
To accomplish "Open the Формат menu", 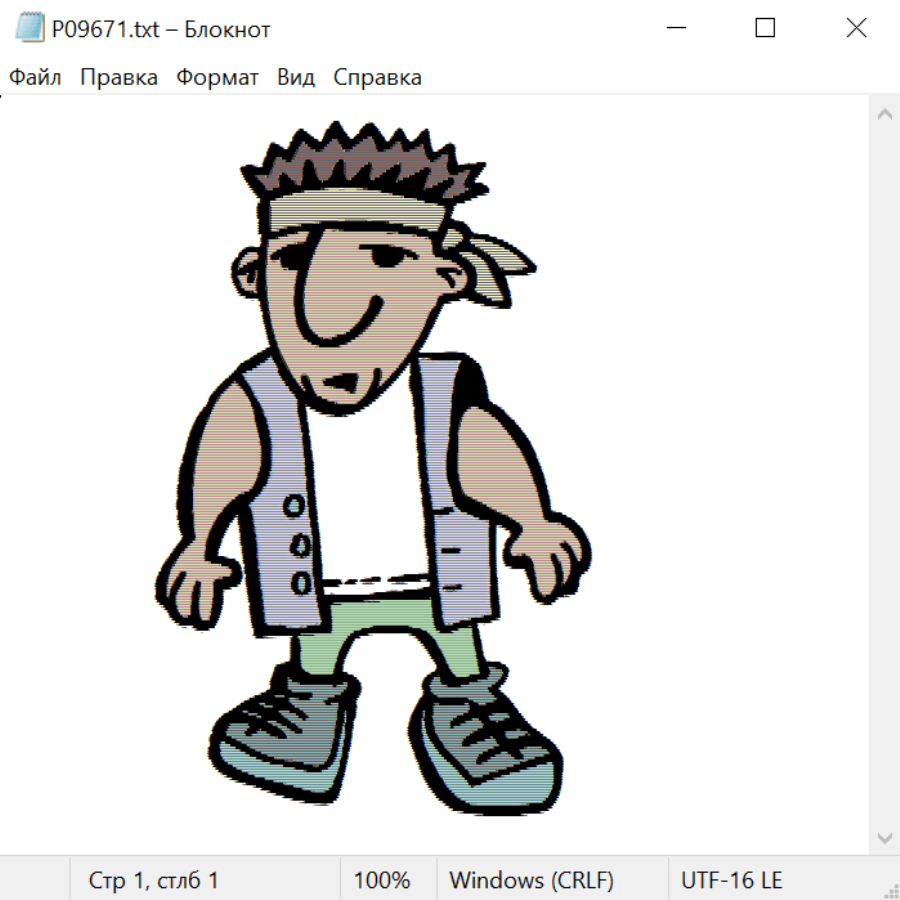I will coord(217,78).
